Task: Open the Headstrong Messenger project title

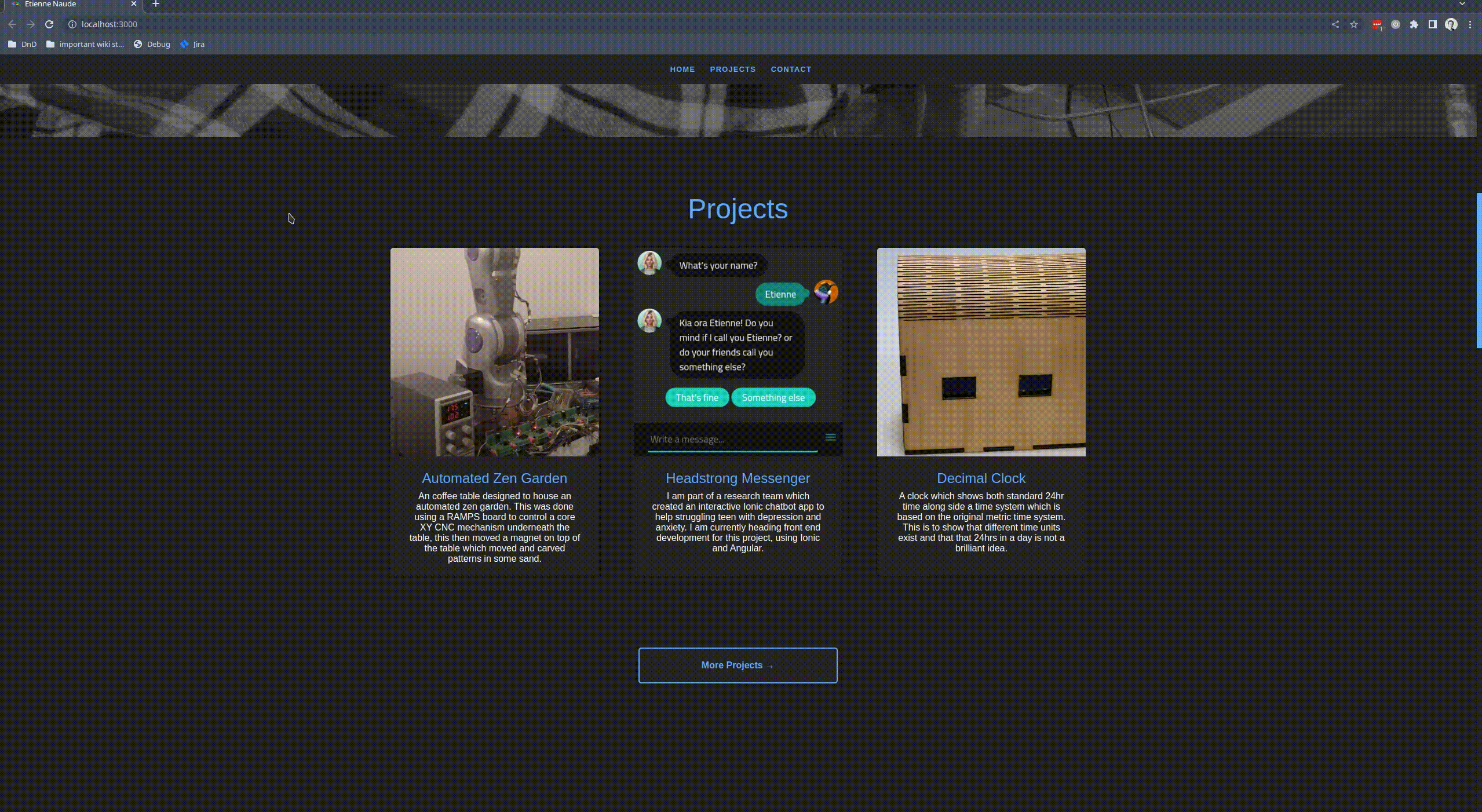Action: (738, 478)
